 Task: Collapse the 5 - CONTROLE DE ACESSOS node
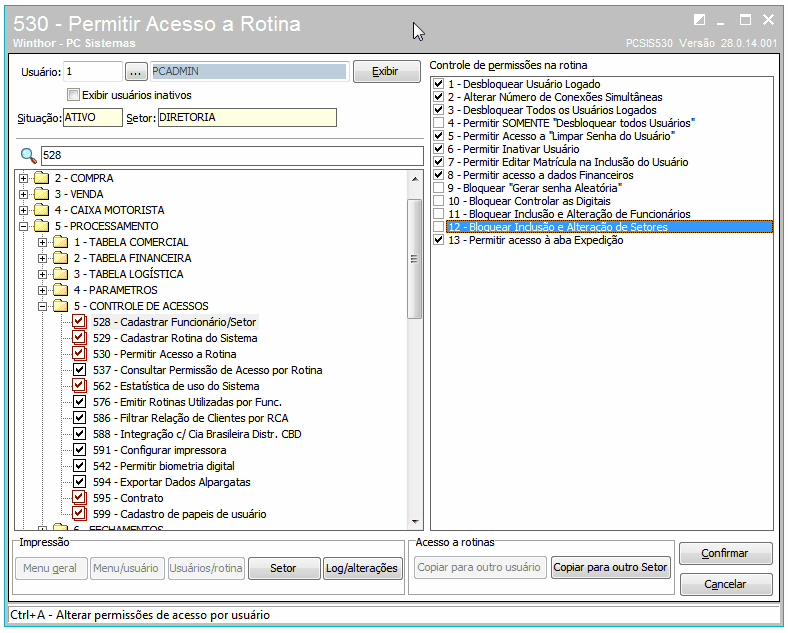(42, 306)
